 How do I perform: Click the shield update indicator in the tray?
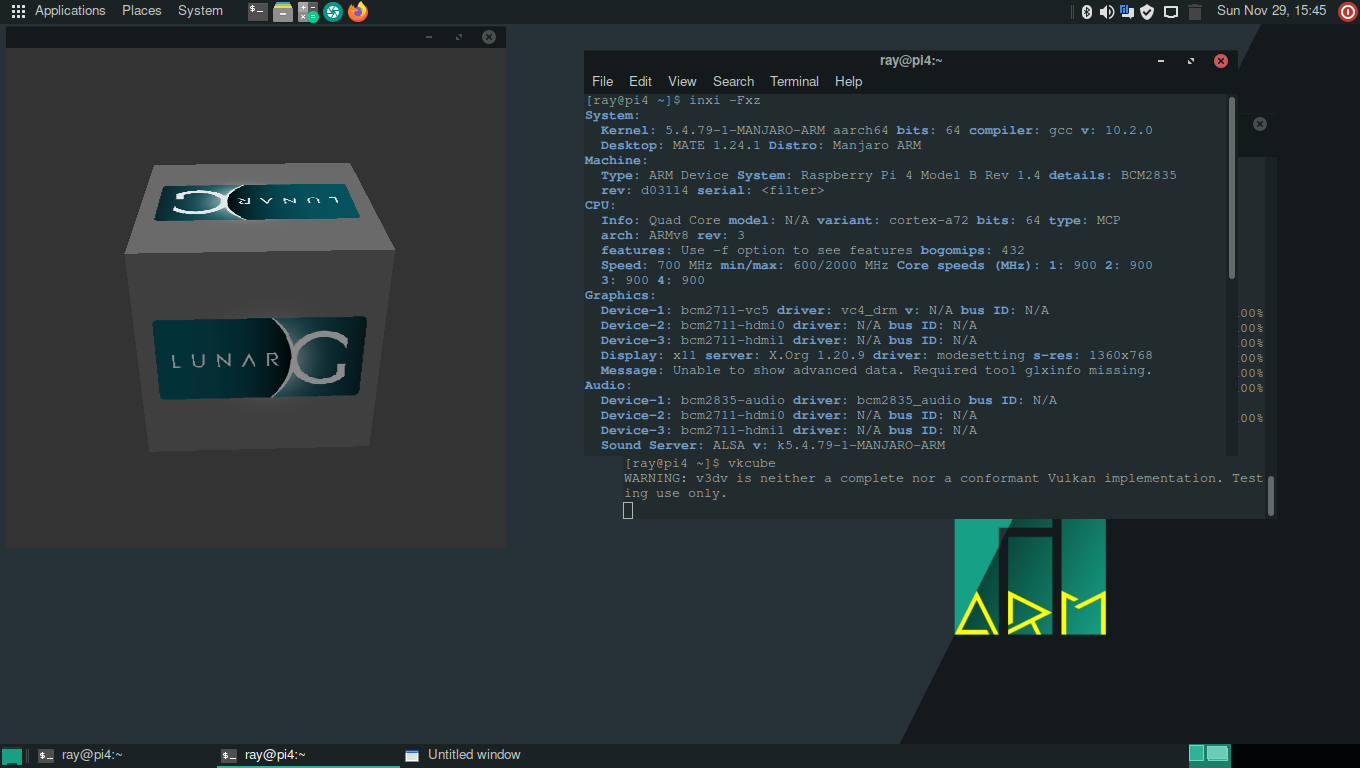(1147, 12)
